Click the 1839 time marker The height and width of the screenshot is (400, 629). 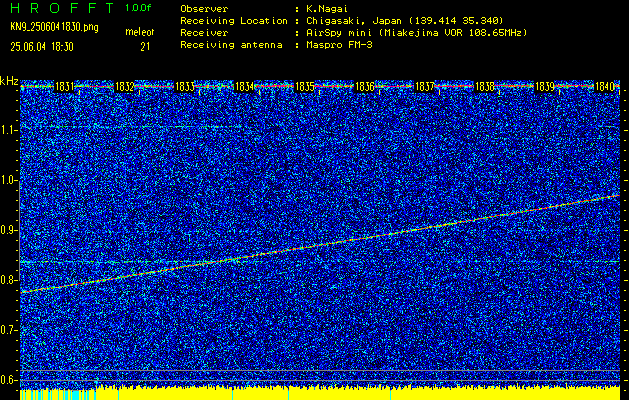545,86
